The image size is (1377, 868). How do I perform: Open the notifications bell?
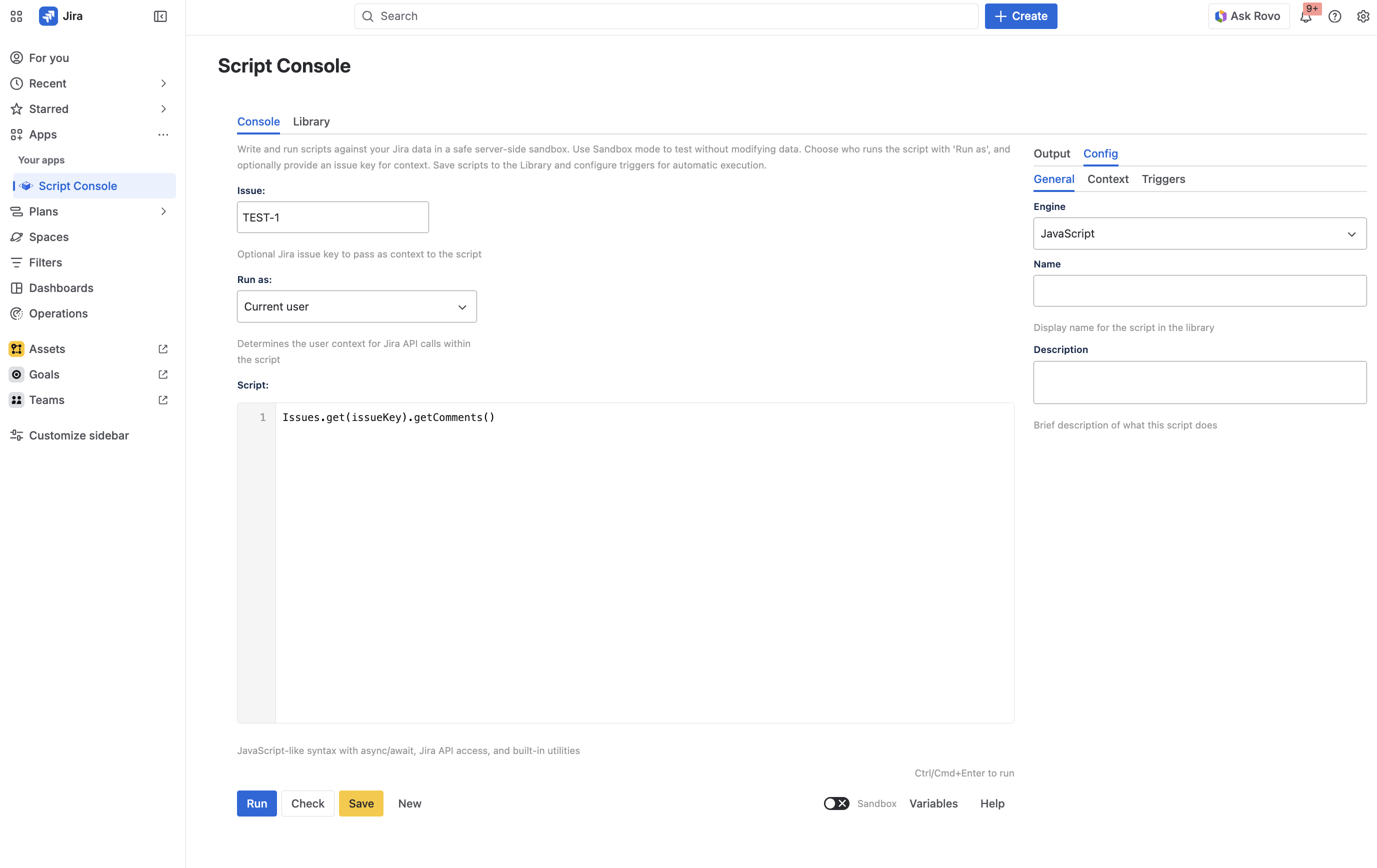[1305, 16]
